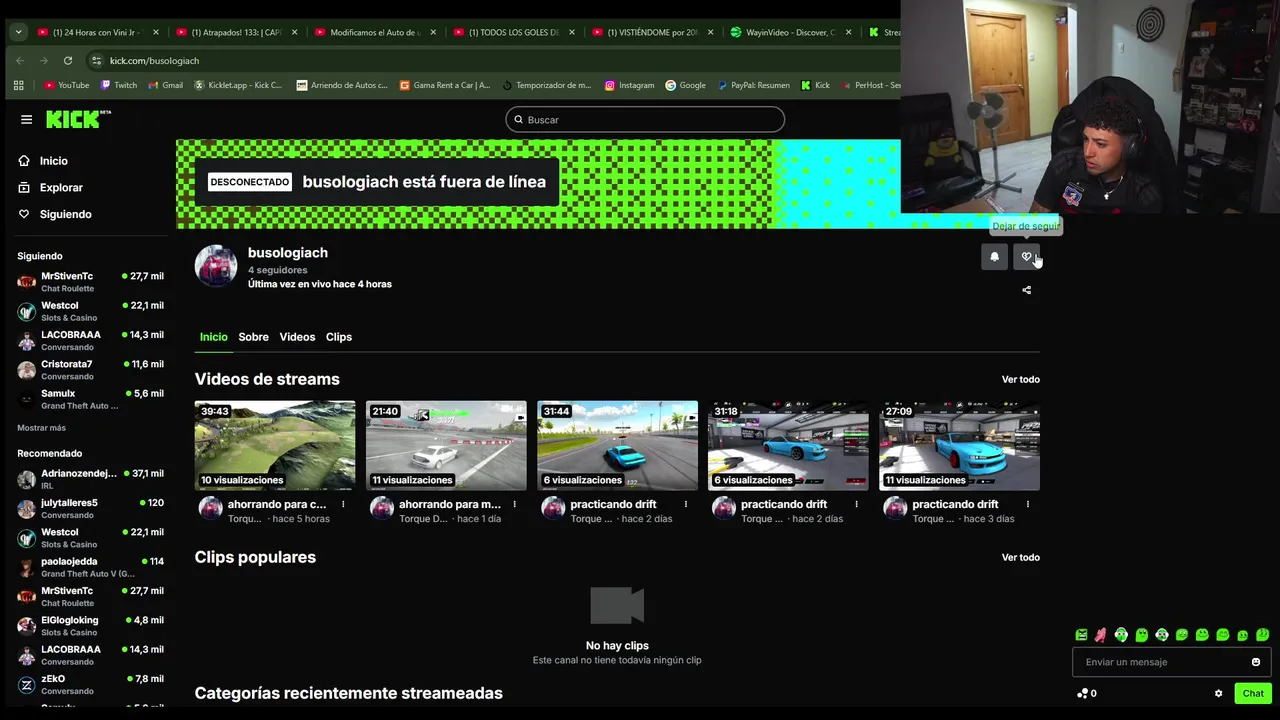
Task: Open the site info icon in the address bar
Action: coord(96,60)
